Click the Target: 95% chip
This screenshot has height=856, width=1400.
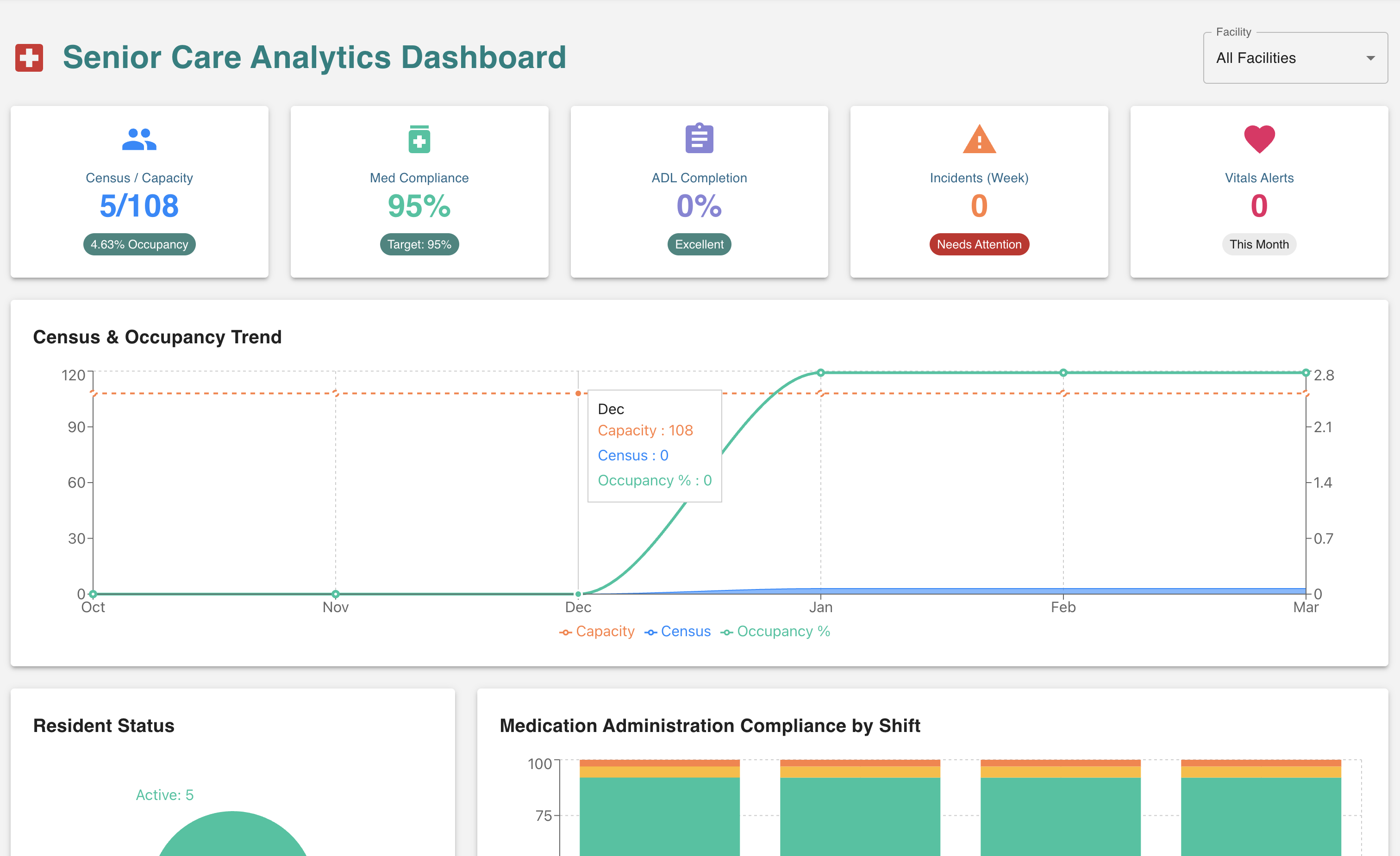click(x=419, y=244)
